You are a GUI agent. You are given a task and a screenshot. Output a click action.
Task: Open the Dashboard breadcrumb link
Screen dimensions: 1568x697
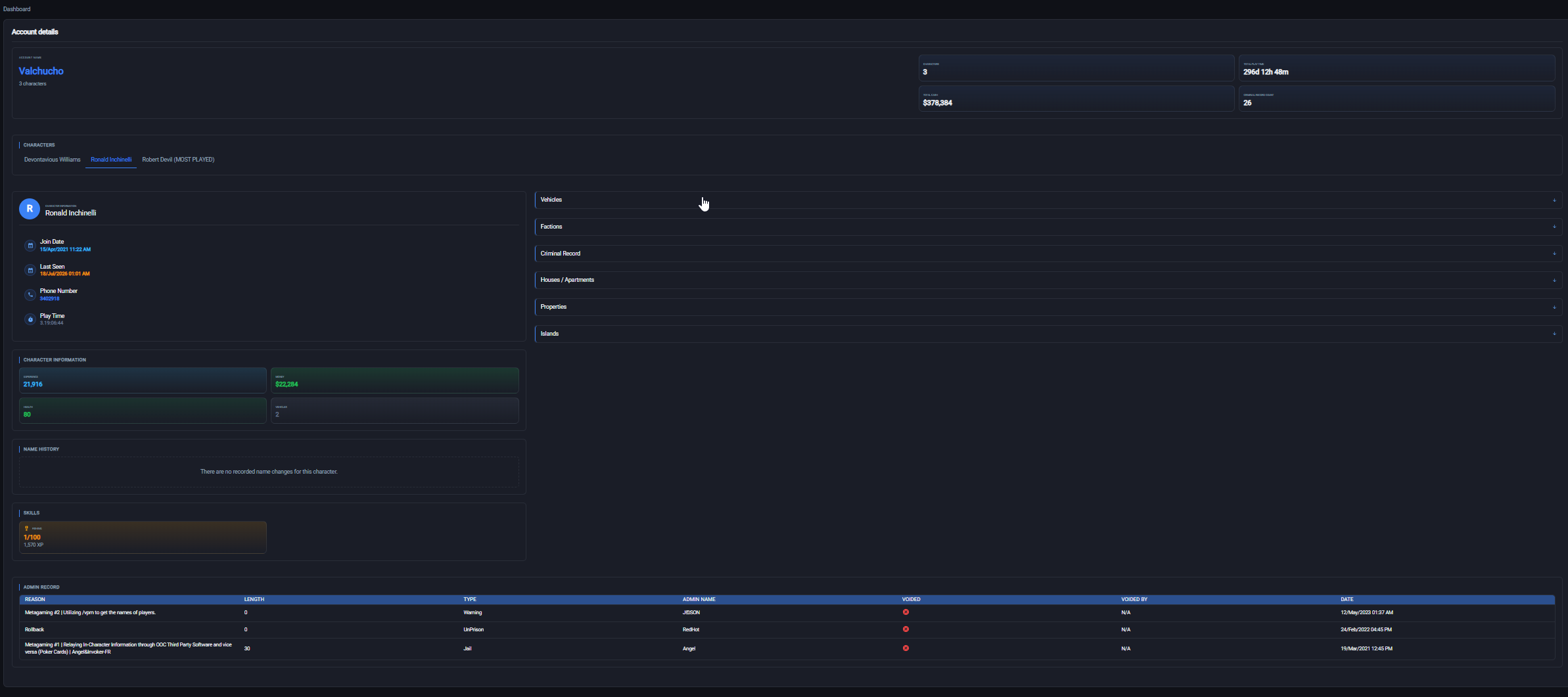[x=17, y=9]
